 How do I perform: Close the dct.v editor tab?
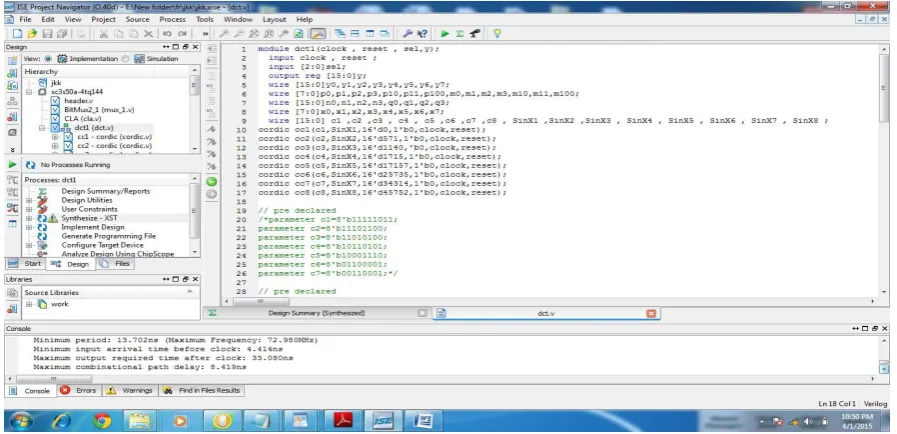(x=651, y=313)
